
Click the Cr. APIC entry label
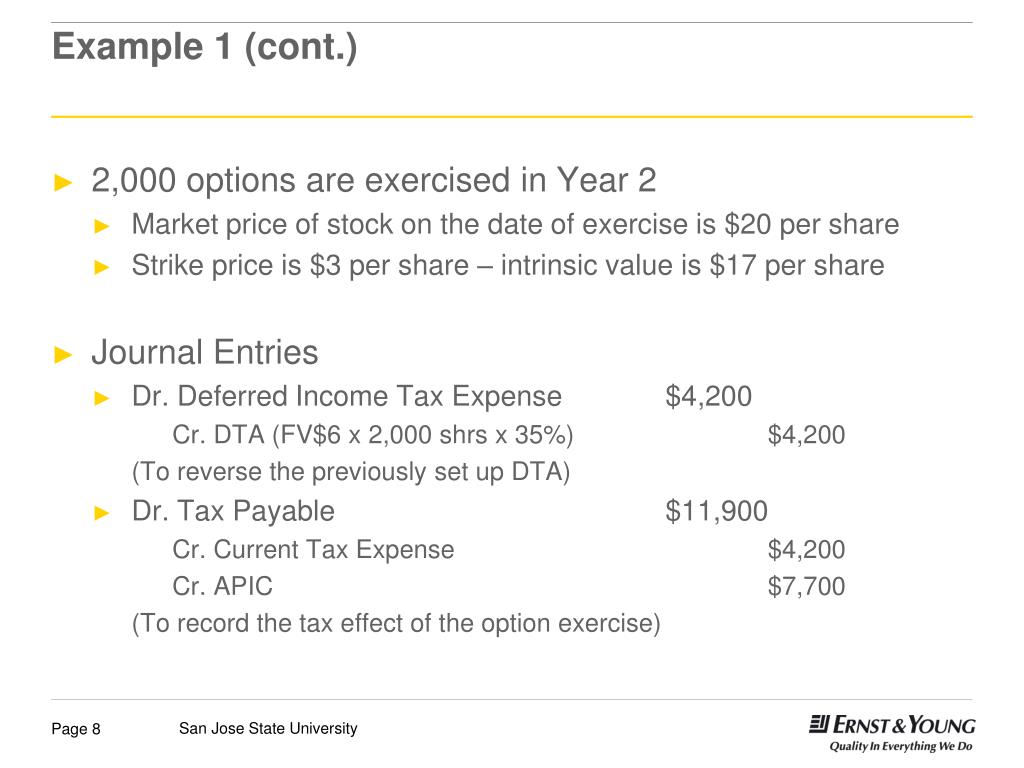[223, 586]
